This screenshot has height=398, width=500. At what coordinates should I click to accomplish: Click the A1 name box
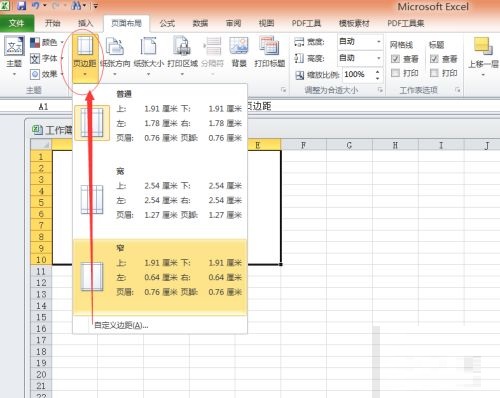pos(43,107)
